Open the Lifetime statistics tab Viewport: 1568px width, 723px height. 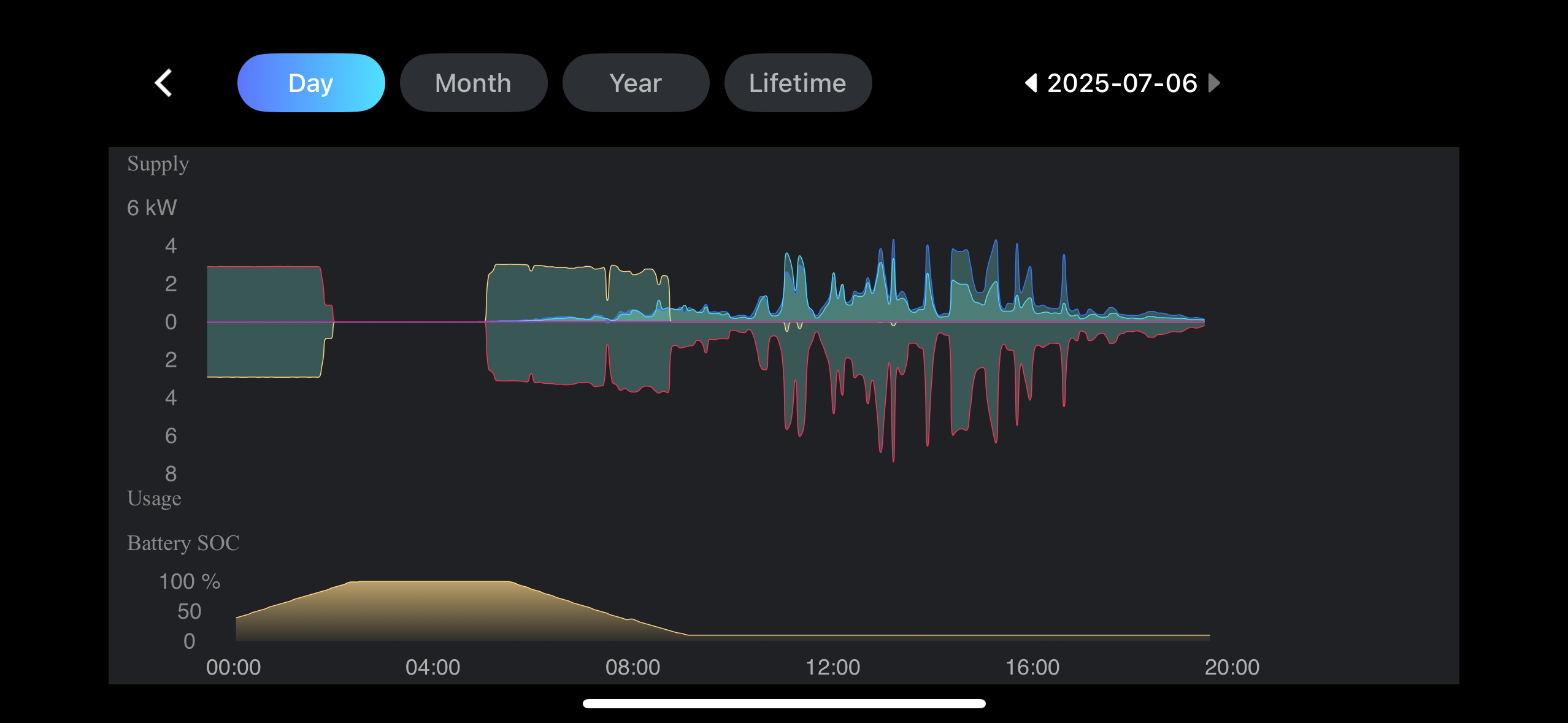(797, 83)
